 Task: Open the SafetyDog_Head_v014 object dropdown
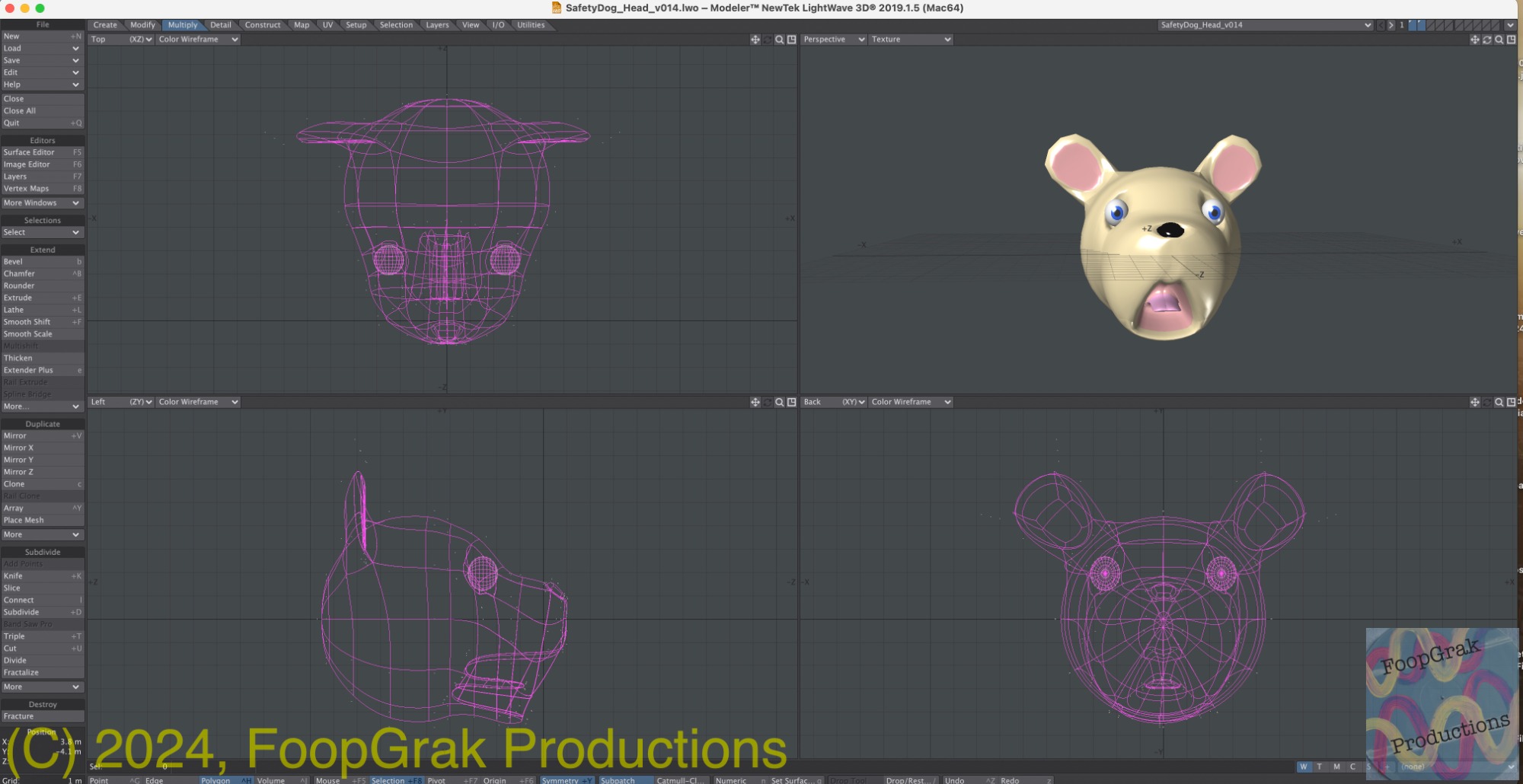[1265, 25]
